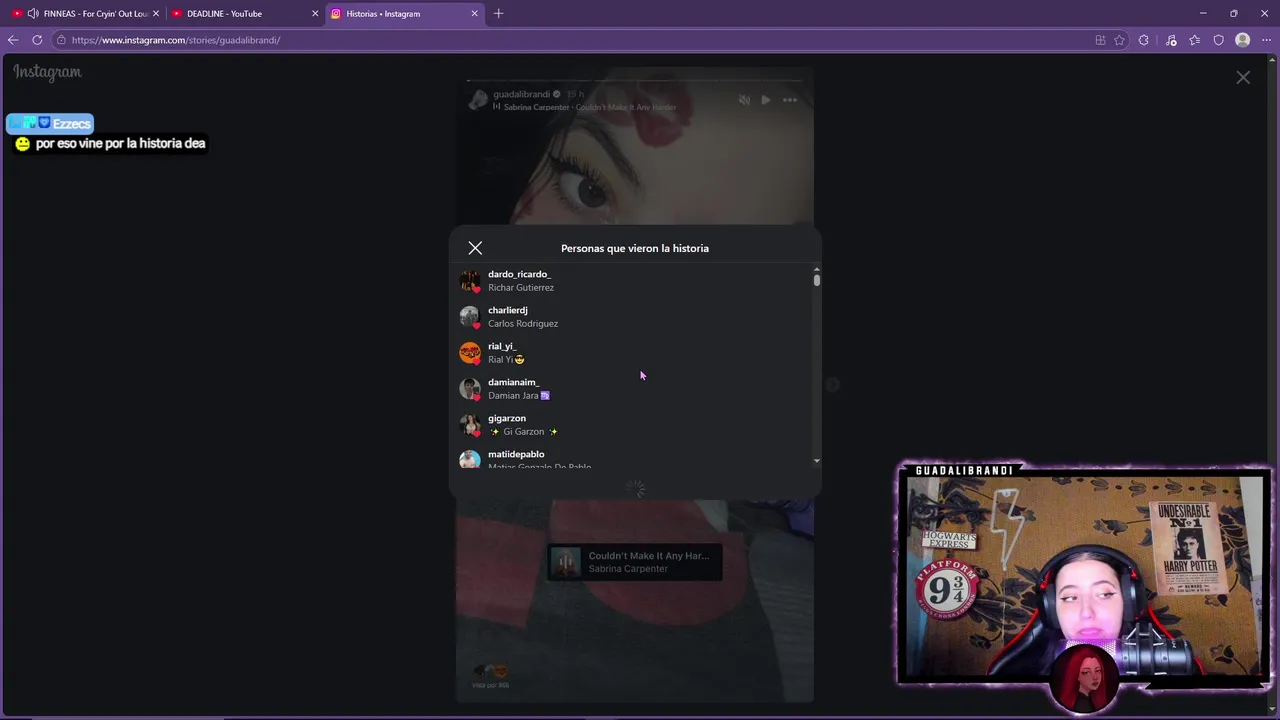Open favorites list icon

pyautogui.click(x=1194, y=40)
